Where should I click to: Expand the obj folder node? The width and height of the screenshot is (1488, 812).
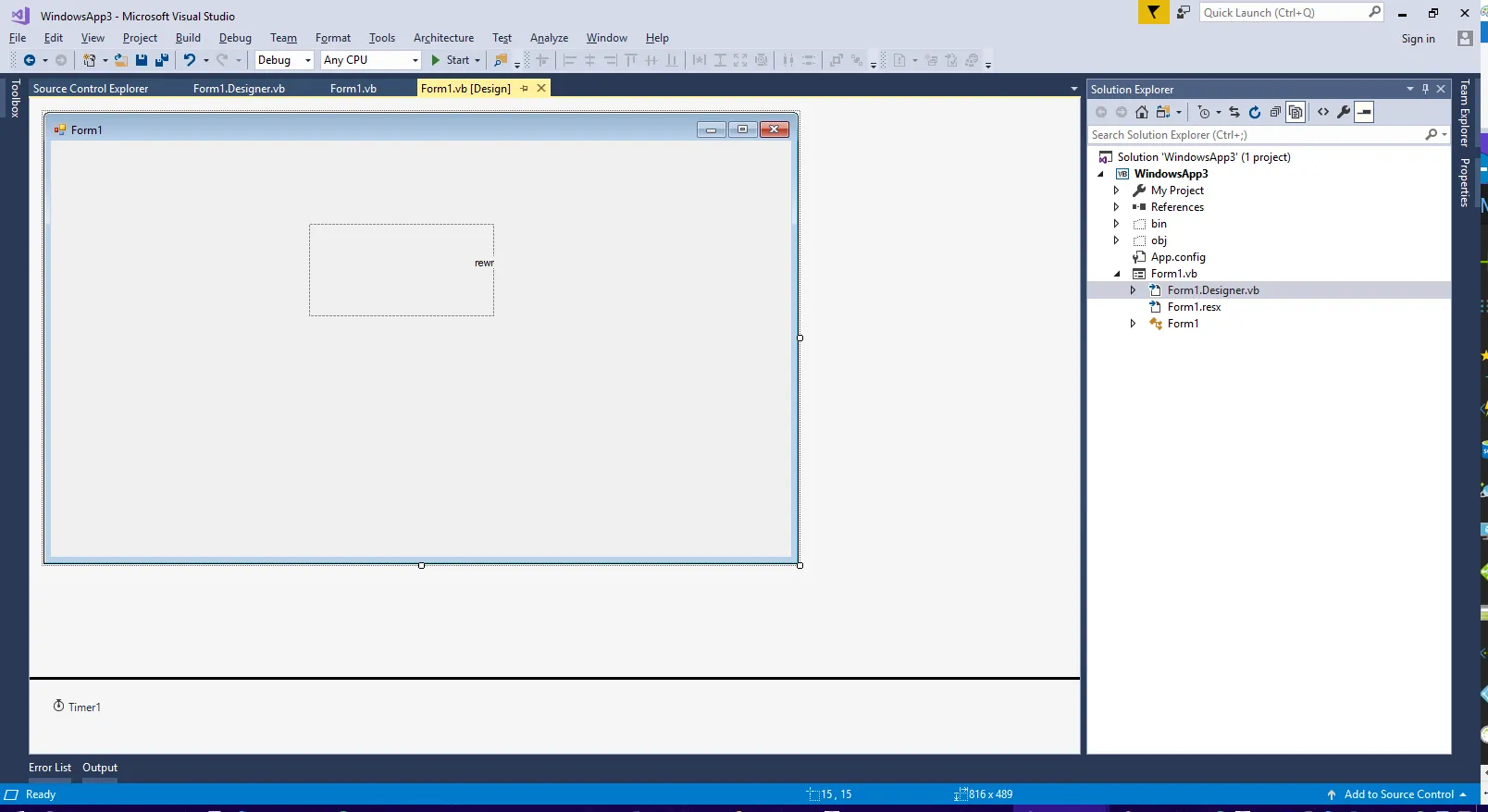click(x=1116, y=240)
